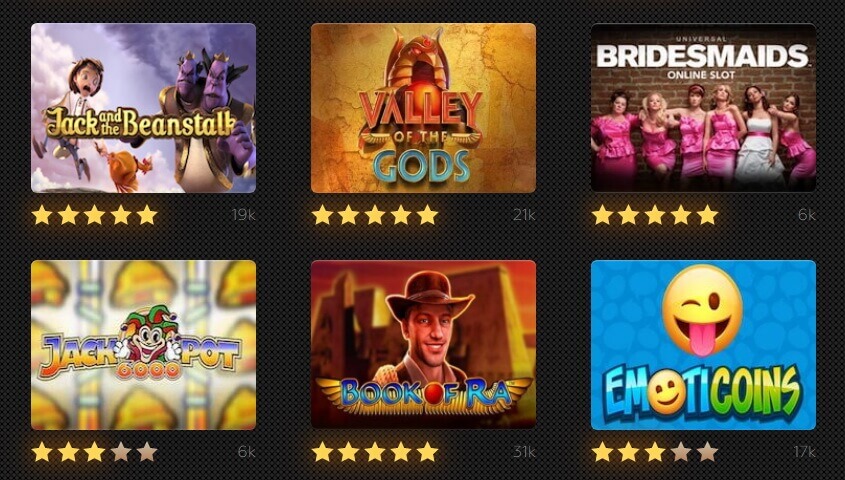Image resolution: width=845 pixels, height=480 pixels.
Task: Open the Emoticoins game thumbnail
Action: [x=703, y=345]
